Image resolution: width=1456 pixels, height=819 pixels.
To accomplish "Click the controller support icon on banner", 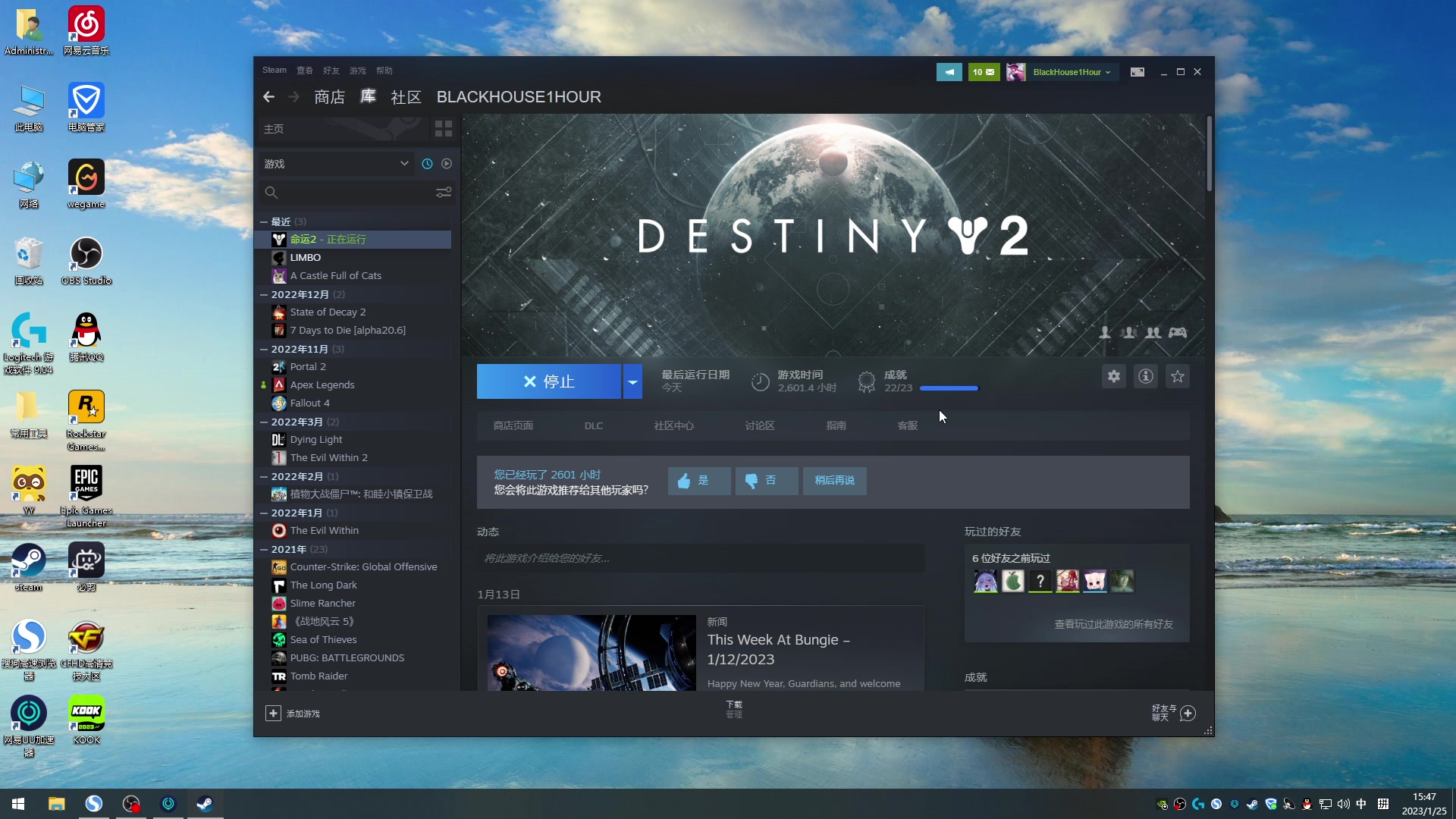I will point(1178,332).
